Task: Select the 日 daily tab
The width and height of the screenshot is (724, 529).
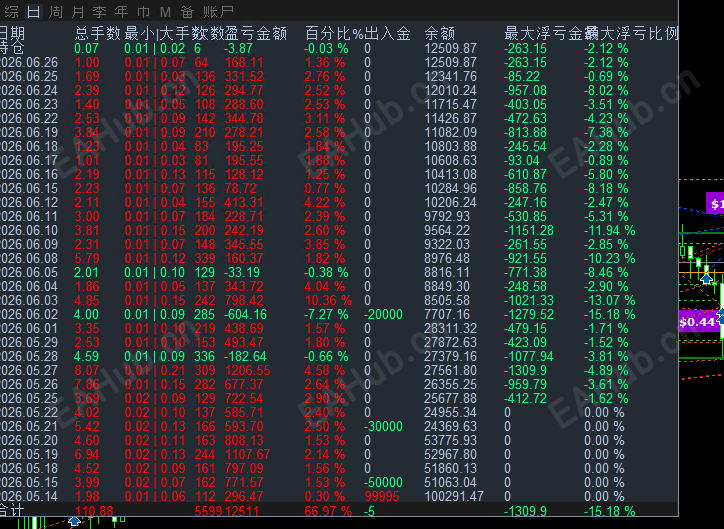Action: pyautogui.click(x=34, y=12)
